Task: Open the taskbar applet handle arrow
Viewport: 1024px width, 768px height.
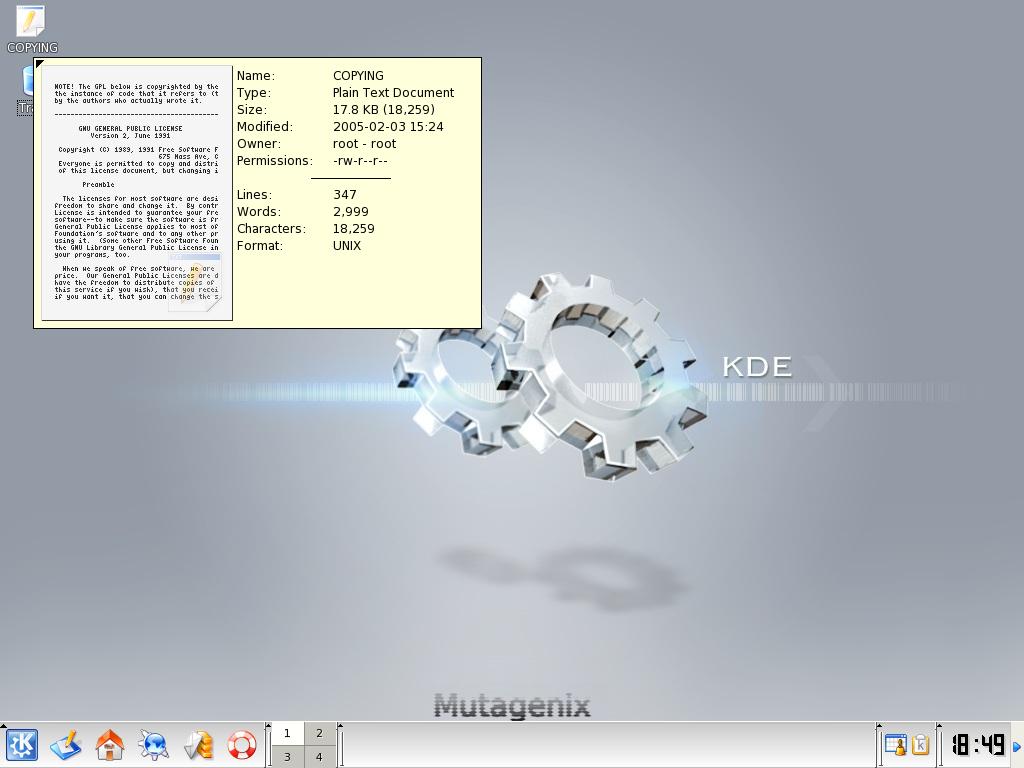Action: coord(340,726)
